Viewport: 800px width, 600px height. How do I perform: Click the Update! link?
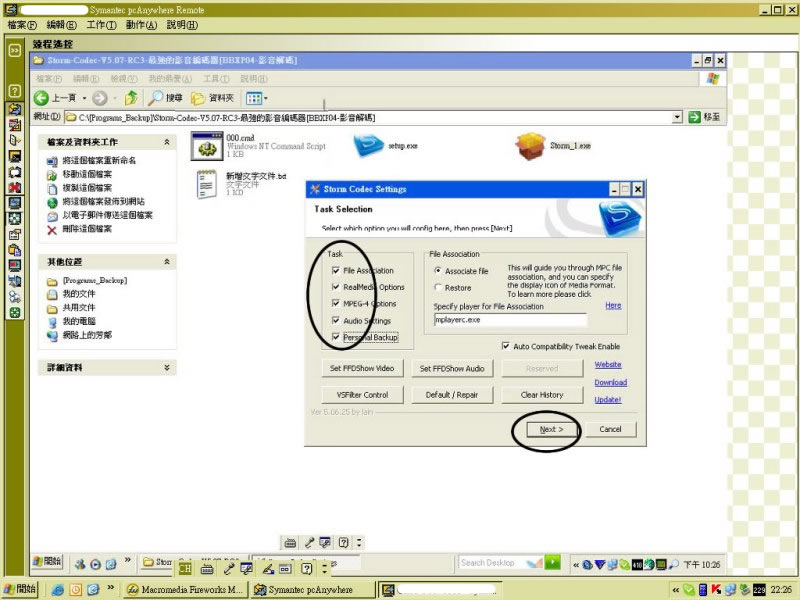pos(608,399)
